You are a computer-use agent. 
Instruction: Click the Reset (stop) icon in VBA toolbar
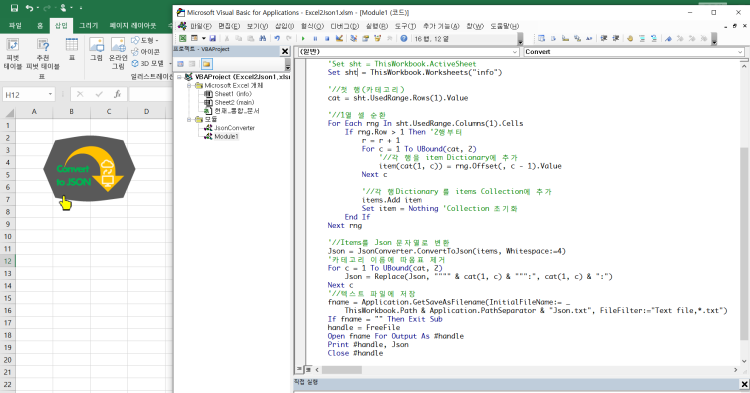(327, 39)
